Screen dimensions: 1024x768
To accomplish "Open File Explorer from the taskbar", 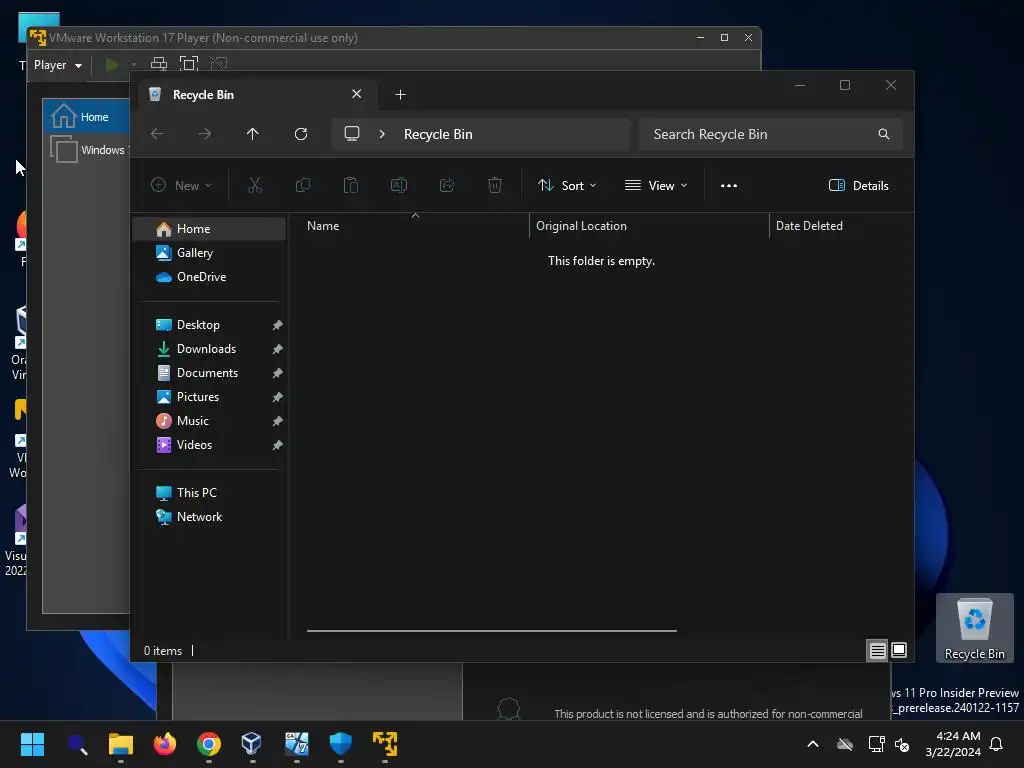I will (x=121, y=744).
